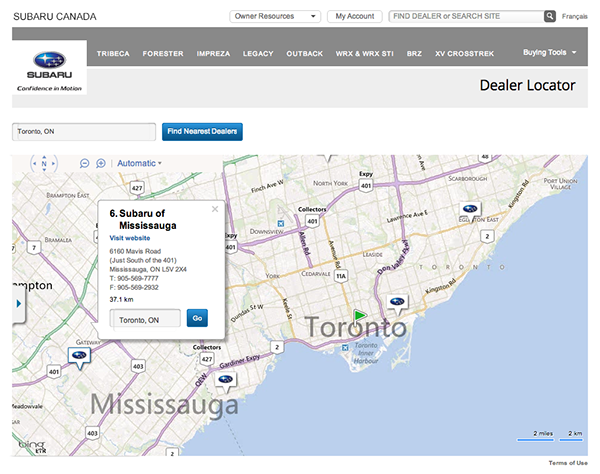Open the Impreza menu item
This screenshot has height=474, width=600.
tap(213, 54)
